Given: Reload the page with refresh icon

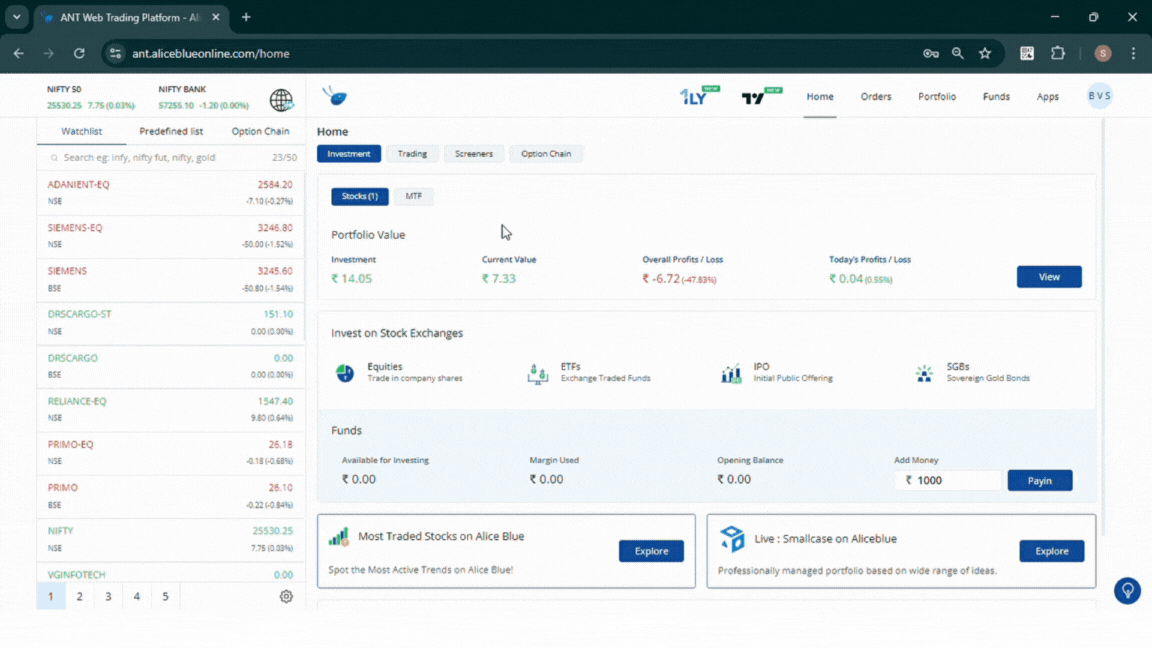Looking at the screenshot, I should (x=79, y=53).
